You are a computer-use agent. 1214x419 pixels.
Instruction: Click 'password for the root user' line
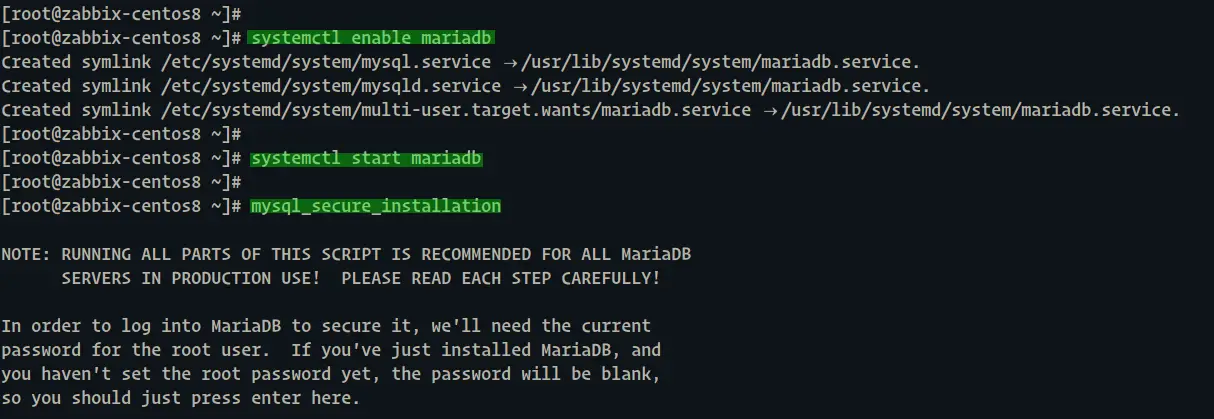331,350
